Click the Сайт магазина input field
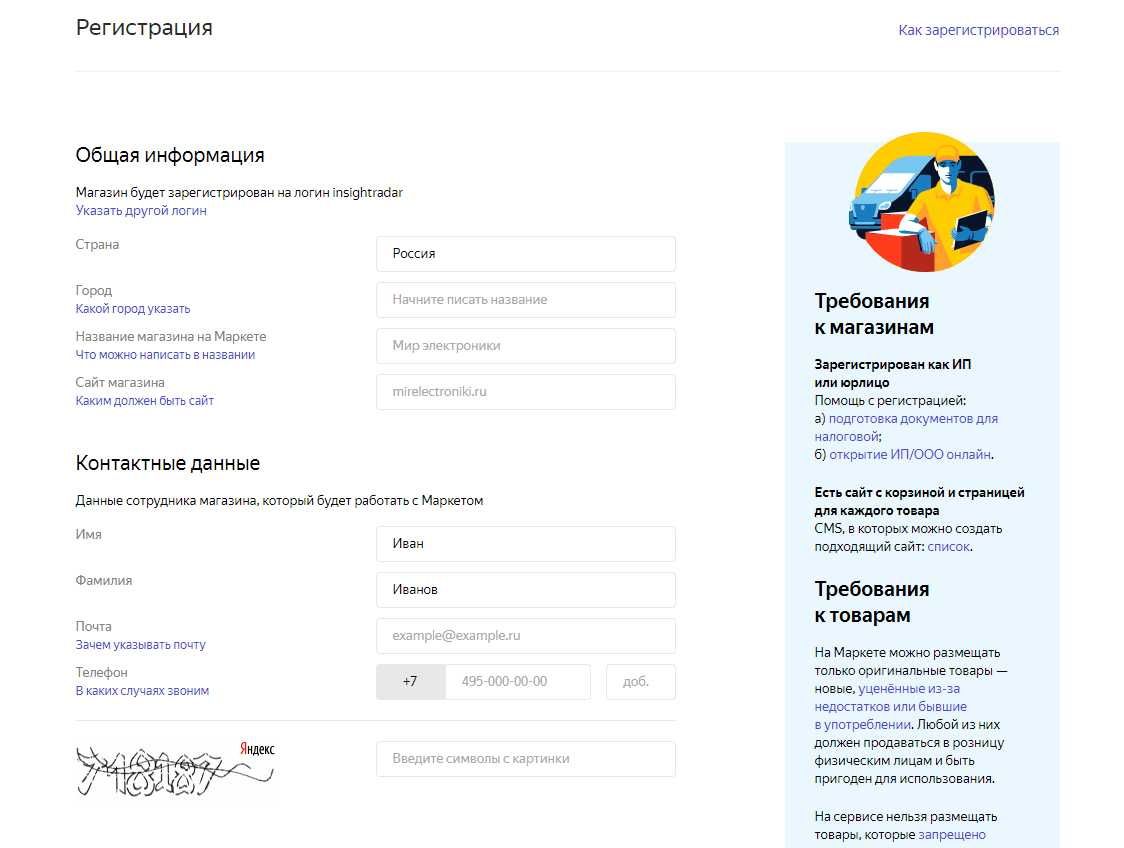The width and height of the screenshot is (1124, 848). coord(525,392)
